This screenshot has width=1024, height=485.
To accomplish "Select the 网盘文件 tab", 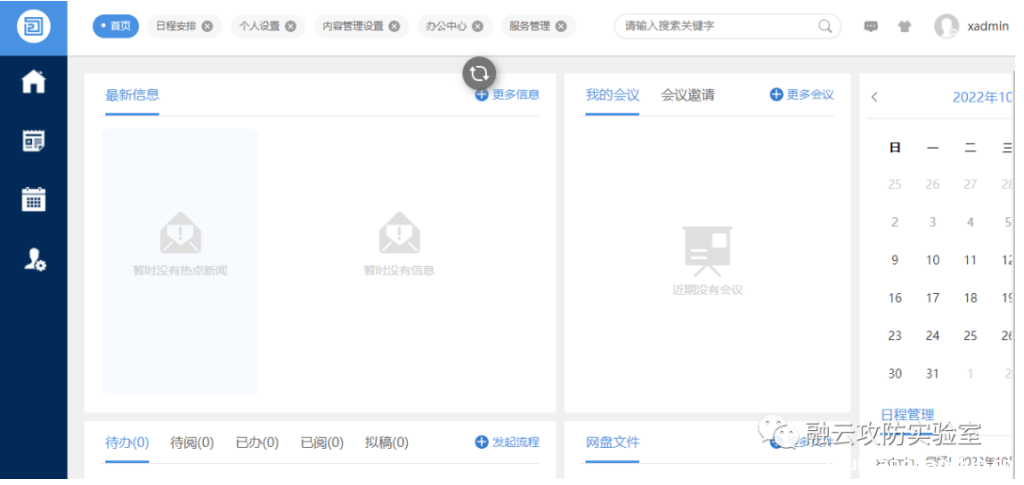I will click(x=613, y=443).
